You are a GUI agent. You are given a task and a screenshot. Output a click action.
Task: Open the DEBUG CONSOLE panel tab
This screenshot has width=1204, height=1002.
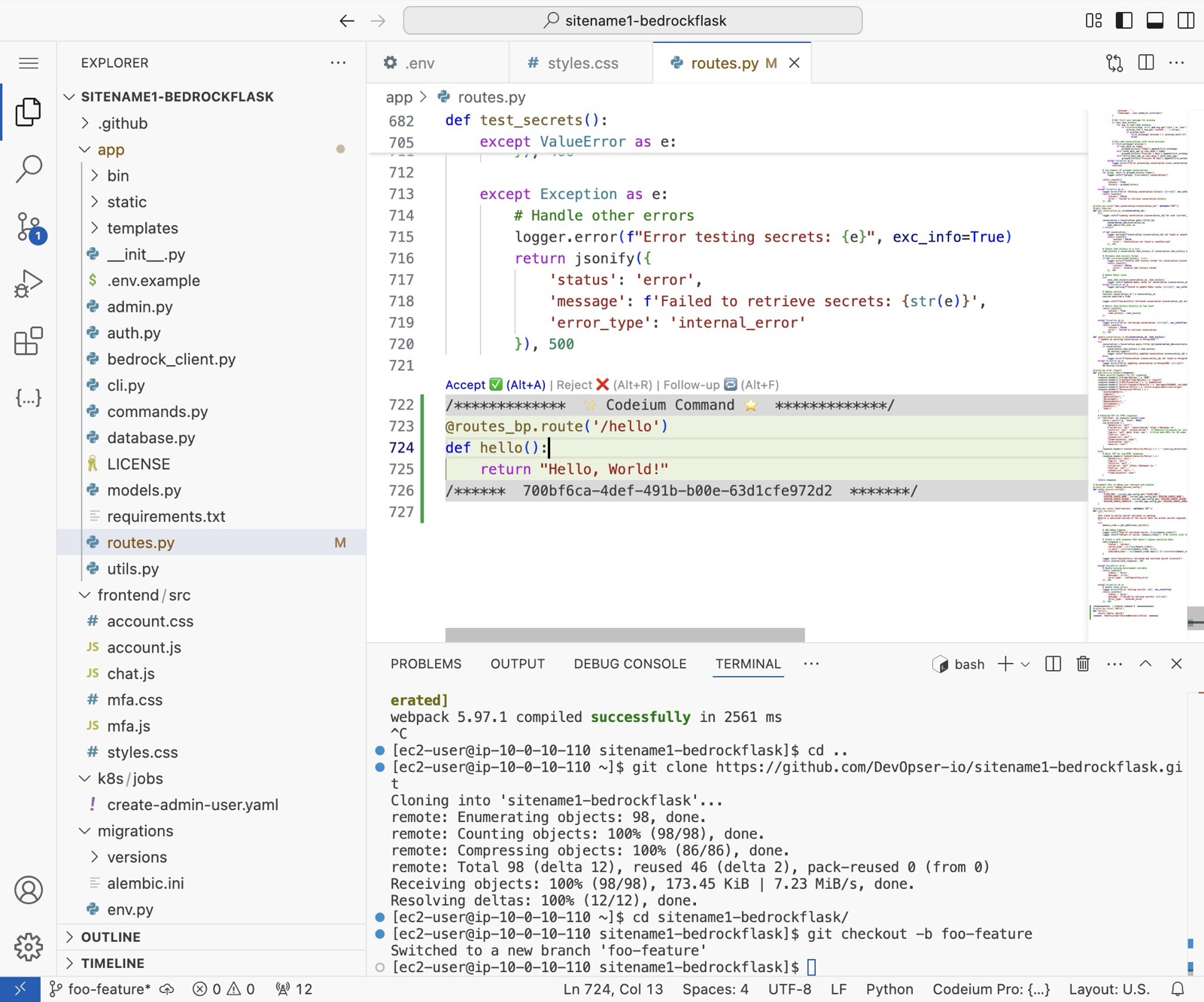[x=630, y=664]
